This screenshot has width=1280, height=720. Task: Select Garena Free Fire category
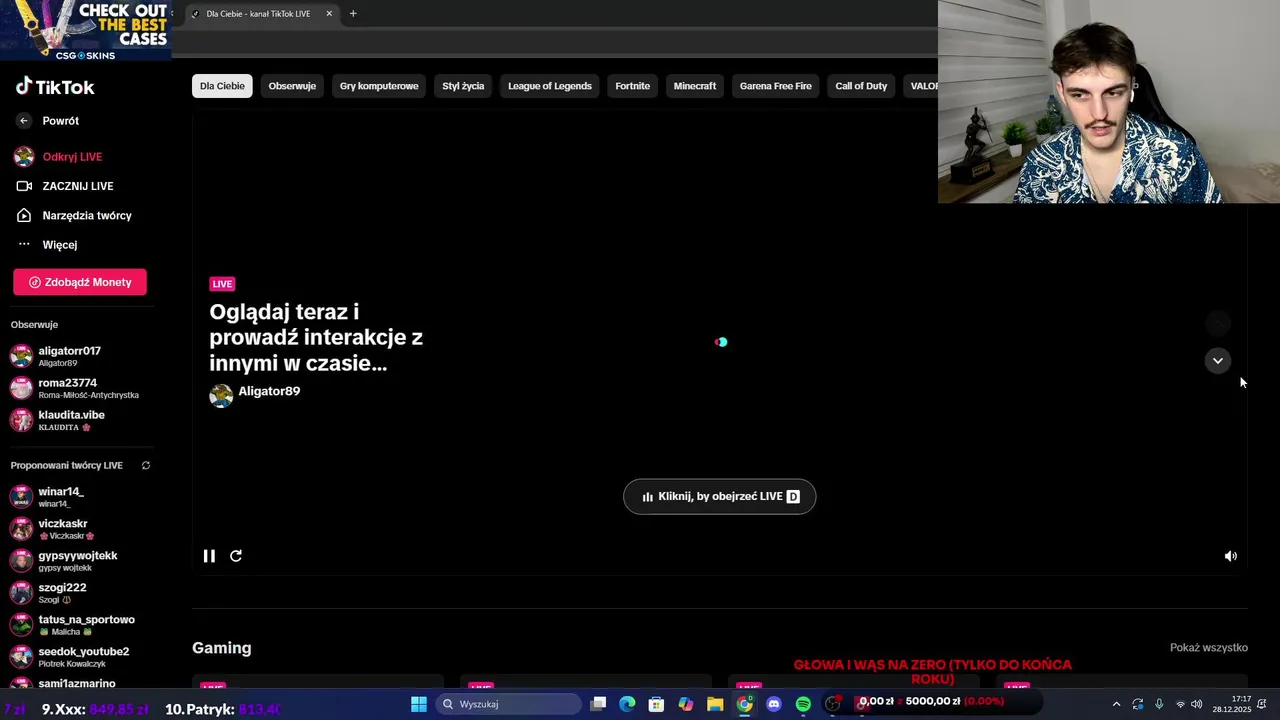coord(776,86)
